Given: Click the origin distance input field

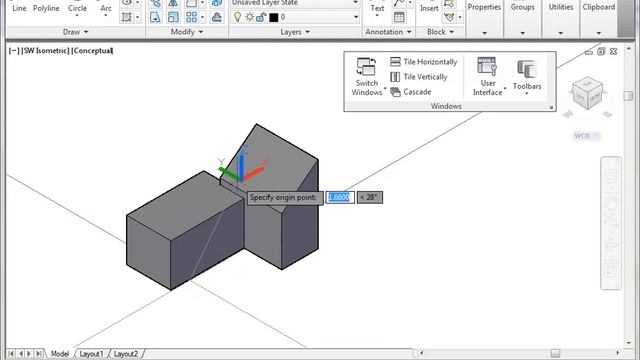Looking at the screenshot, I should coord(340,198).
